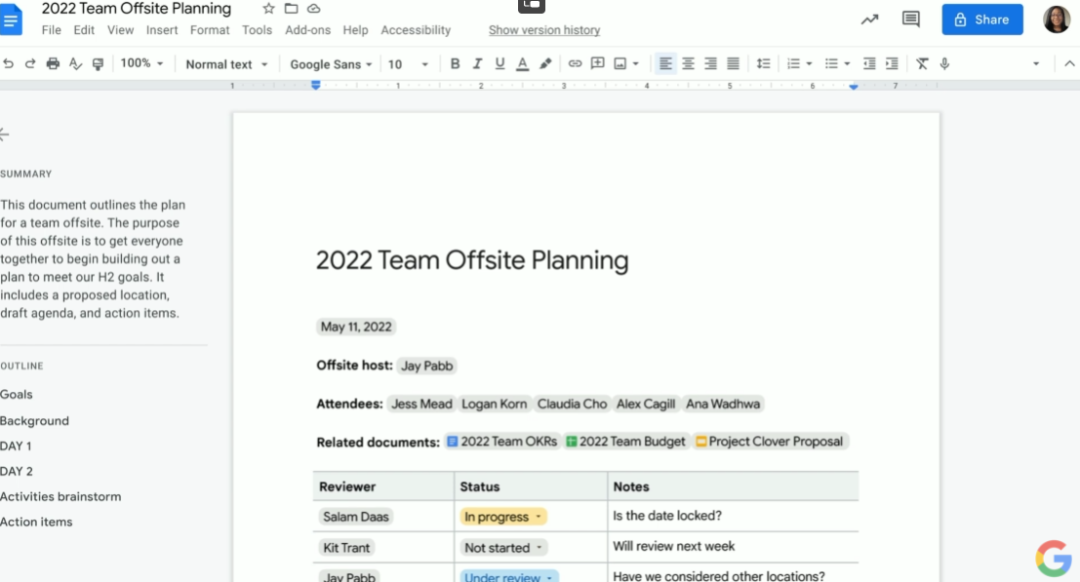The width and height of the screenshot is (1080, 582).
Task: Open the Accessibility menu
Action: click(x=416, y=30)
